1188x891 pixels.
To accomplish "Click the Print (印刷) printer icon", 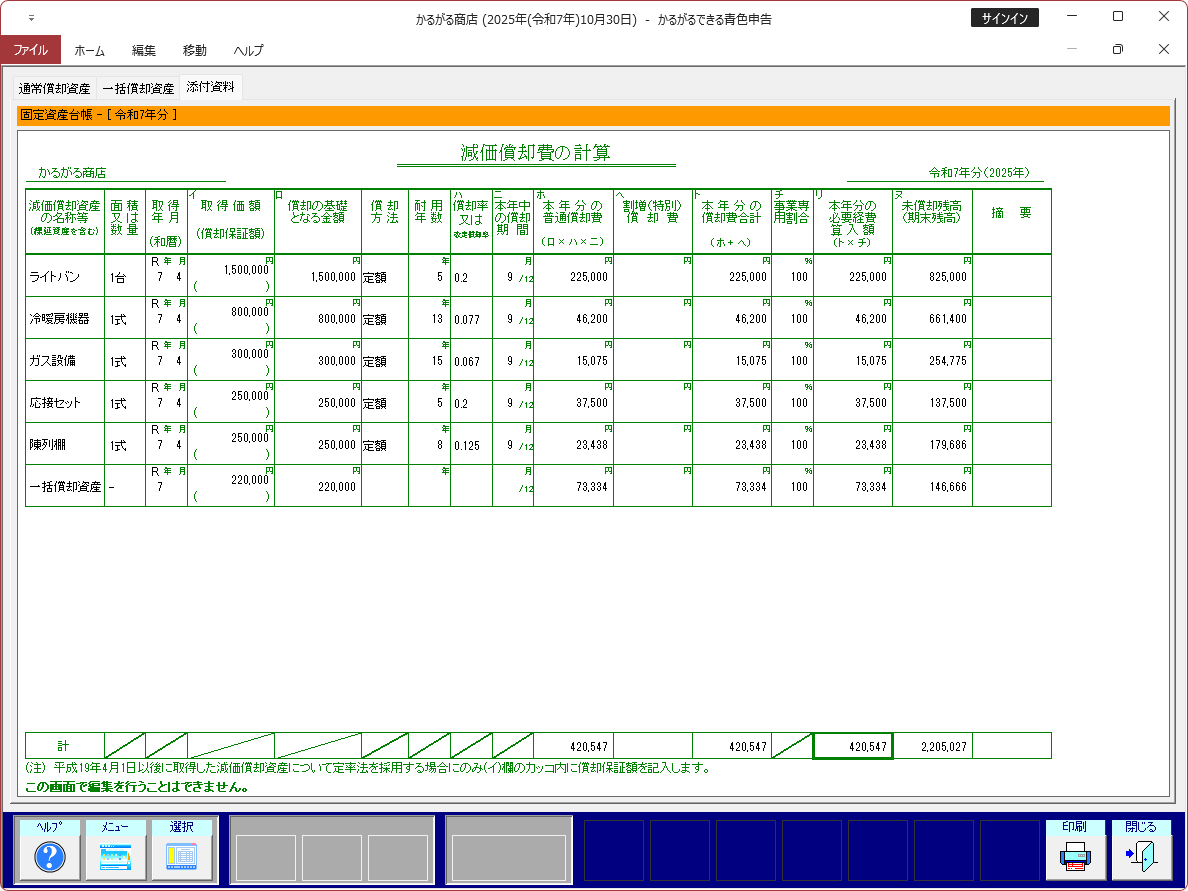I will click(1075, 856).
